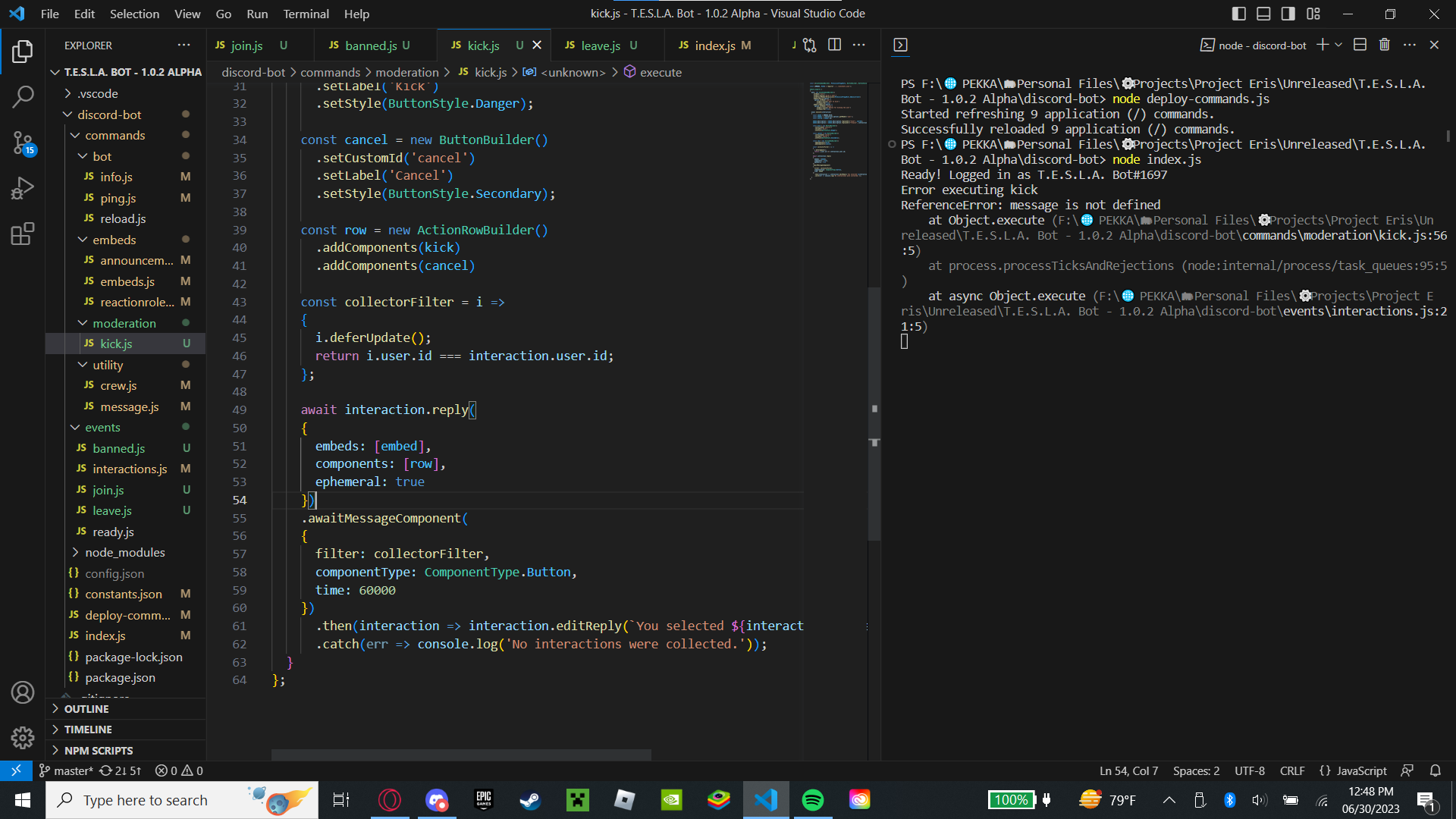Close the kick.js editor tab
The width and height of the screenshot is (1456, 819).
click(537, 45)
